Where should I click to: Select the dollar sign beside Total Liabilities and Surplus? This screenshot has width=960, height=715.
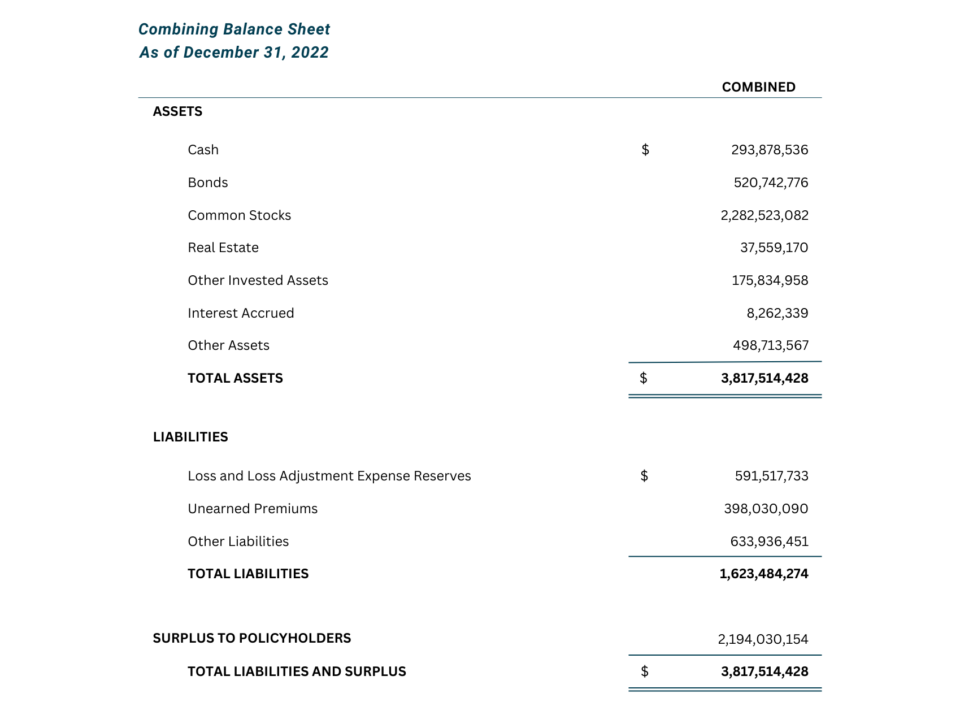(645, 672)
